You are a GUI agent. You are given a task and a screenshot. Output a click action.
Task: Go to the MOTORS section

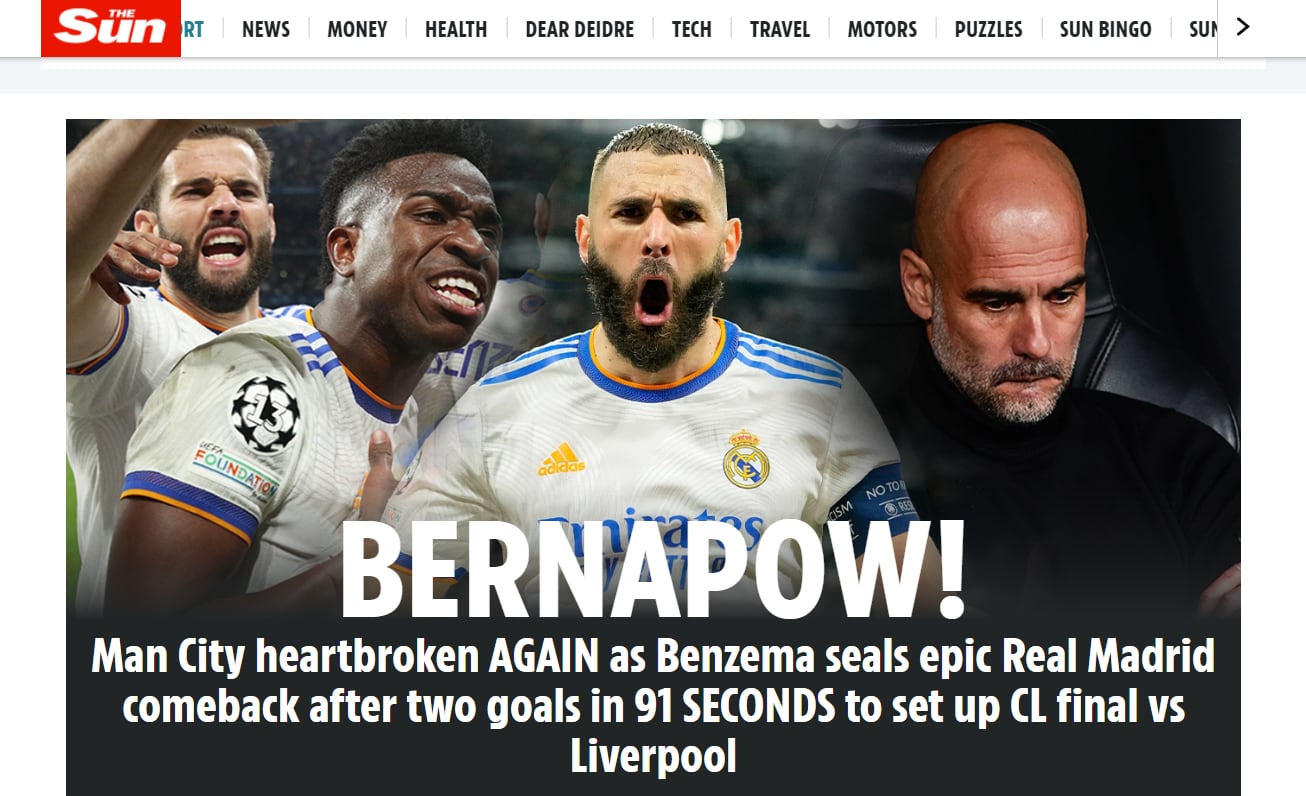[x=882, y=29]
